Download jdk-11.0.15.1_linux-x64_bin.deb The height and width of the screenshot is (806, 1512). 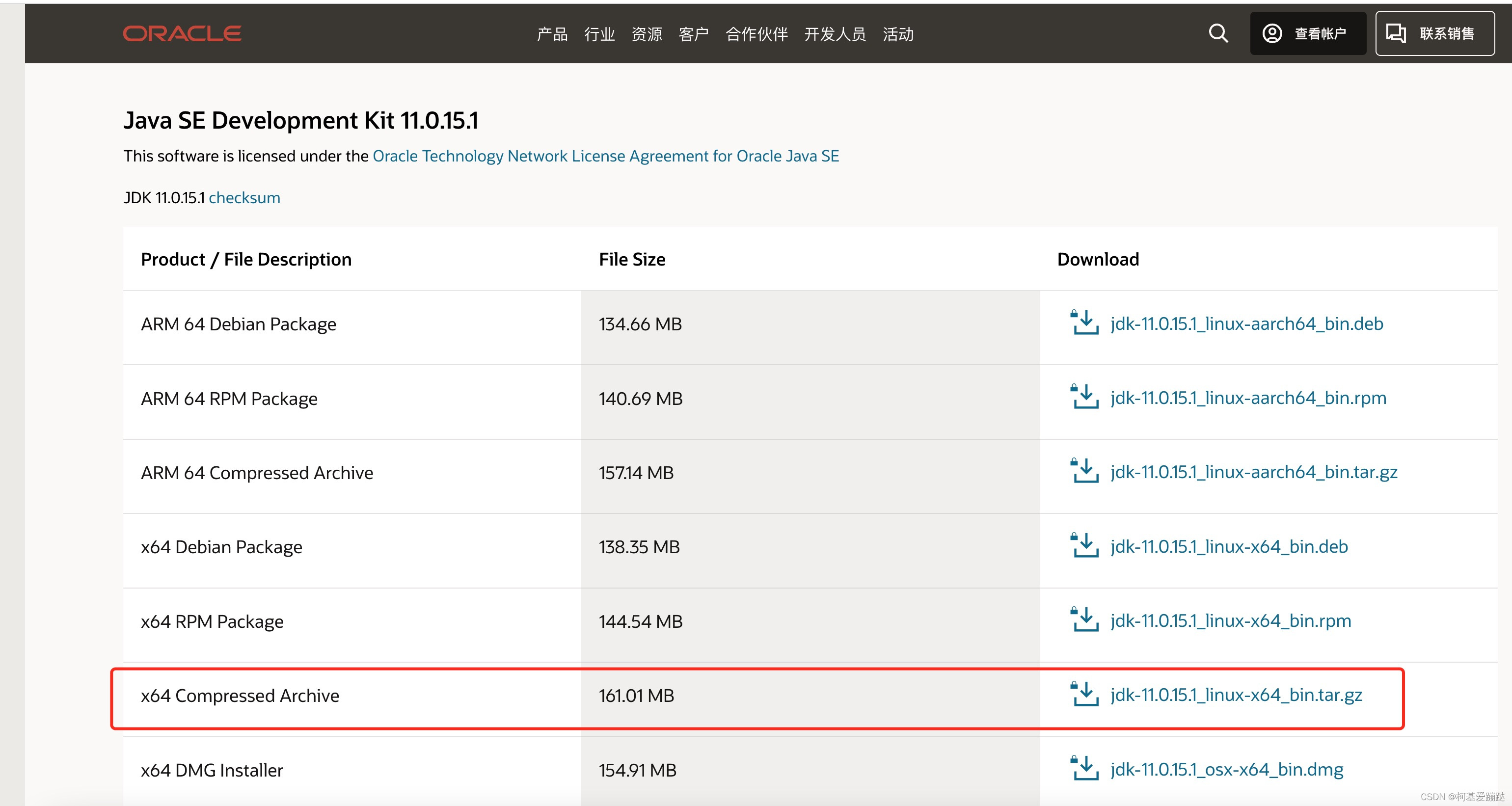(x=1229, y=546)
